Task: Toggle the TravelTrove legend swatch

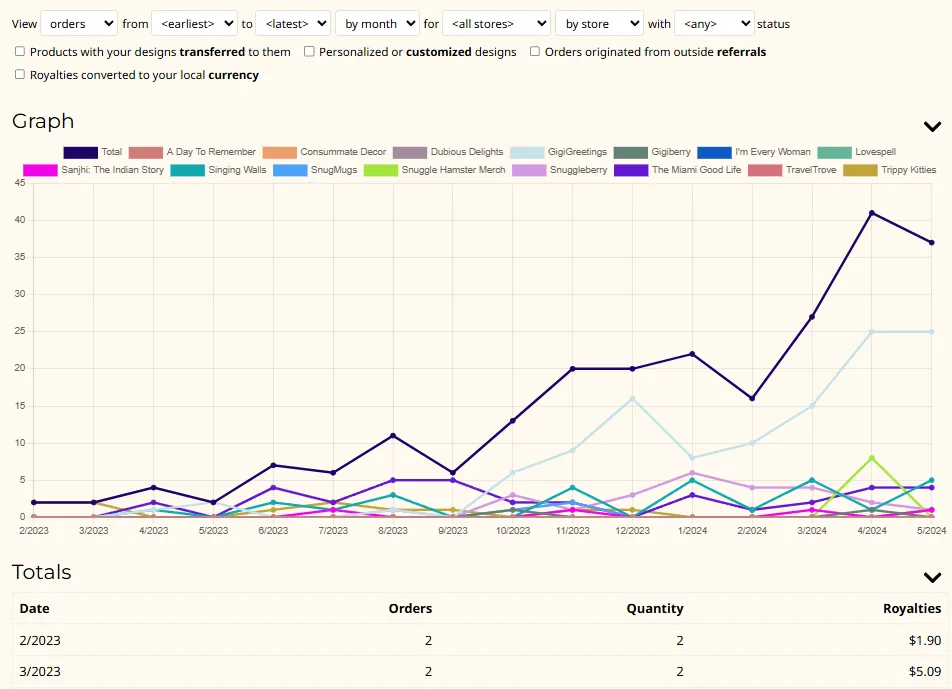Action: coord(765,171)
